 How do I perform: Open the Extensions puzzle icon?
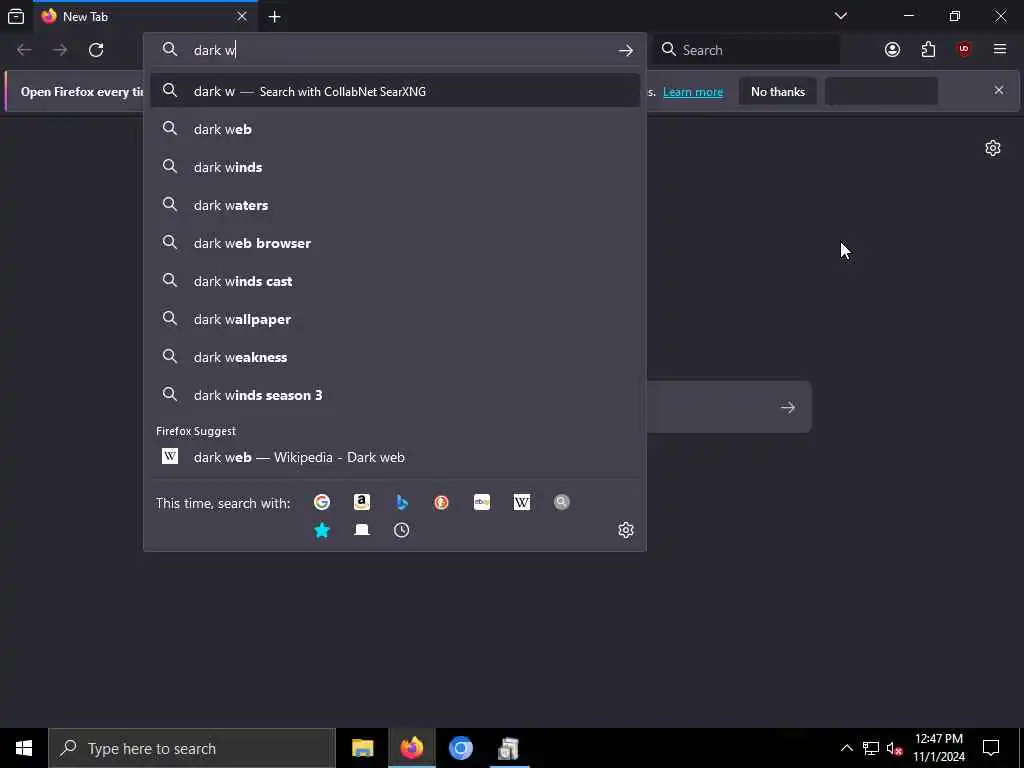pyautogui.click(x=928, y=50)
